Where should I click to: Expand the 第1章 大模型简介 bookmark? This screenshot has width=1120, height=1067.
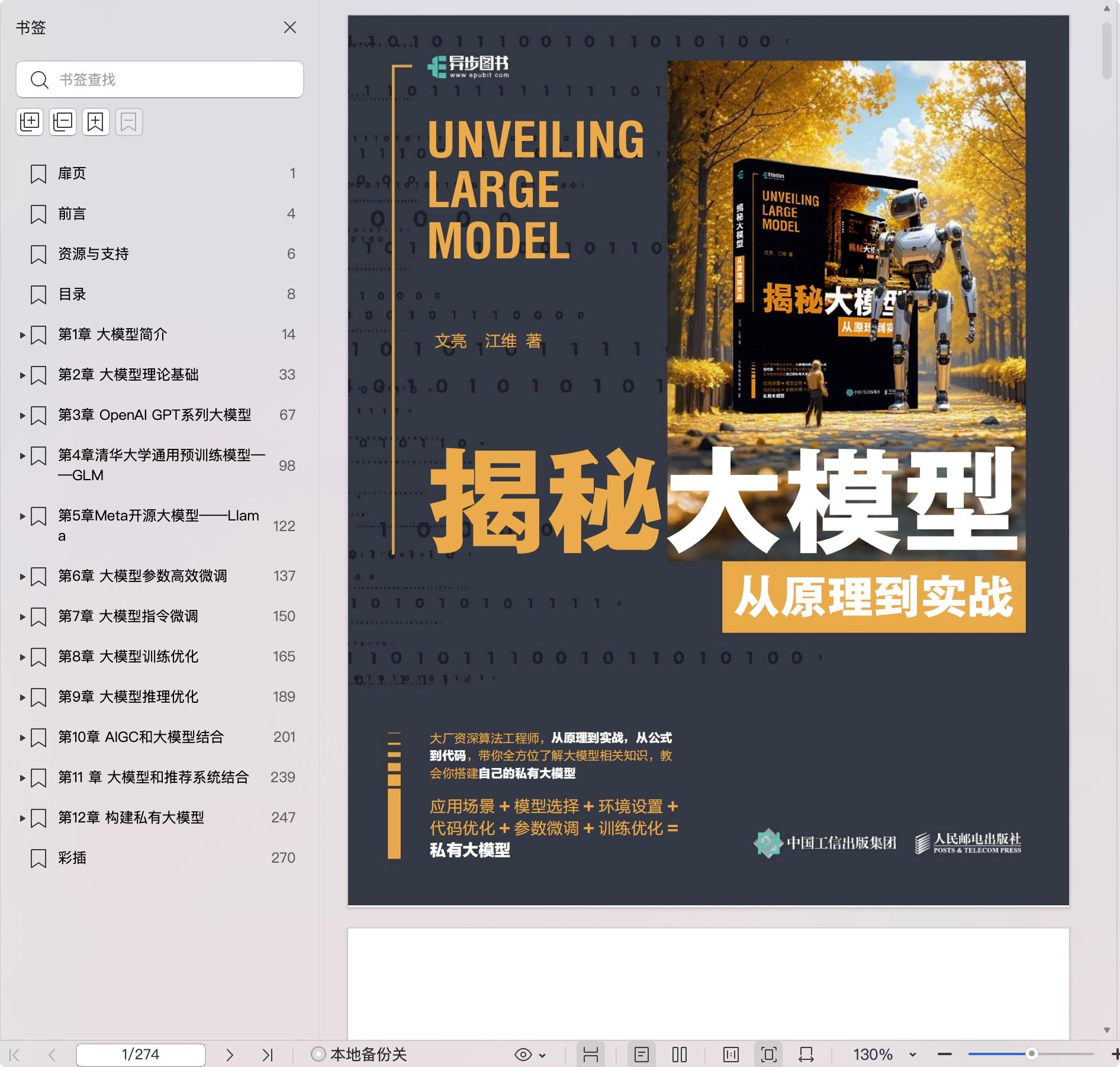click(x=22, y=335)
